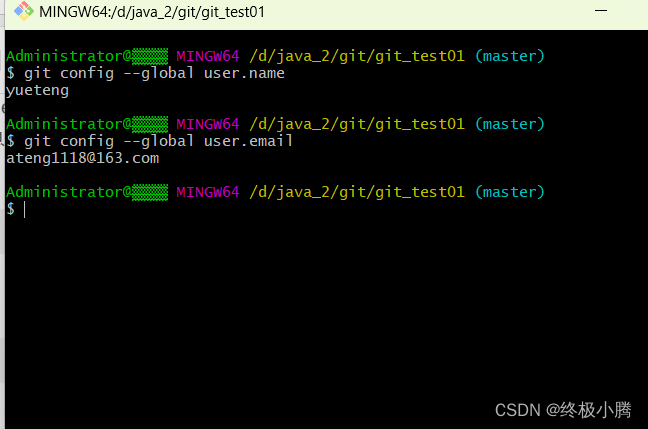Viewport: 648px width, 429px height.
Task: Click 'Administrator@' in the second prompt line
Action: (x=69, y=124)
